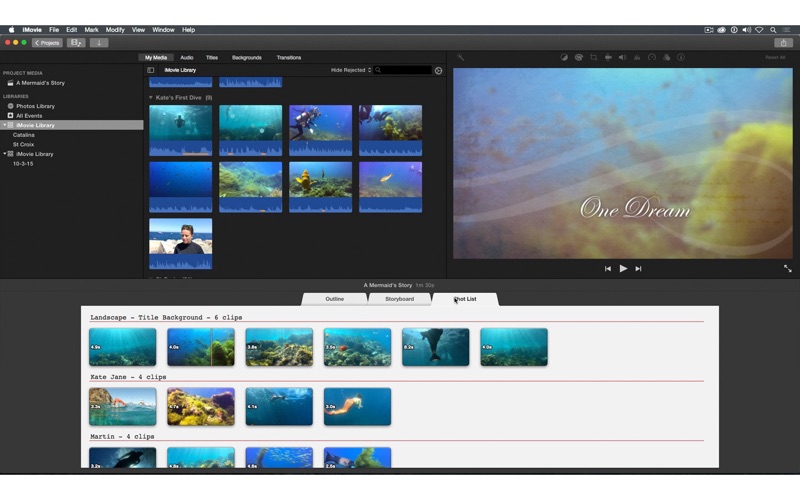The width and height of the screenshot is (800, 500).
Task: Open the video stabilization camera tool
Action: [608, 57]
